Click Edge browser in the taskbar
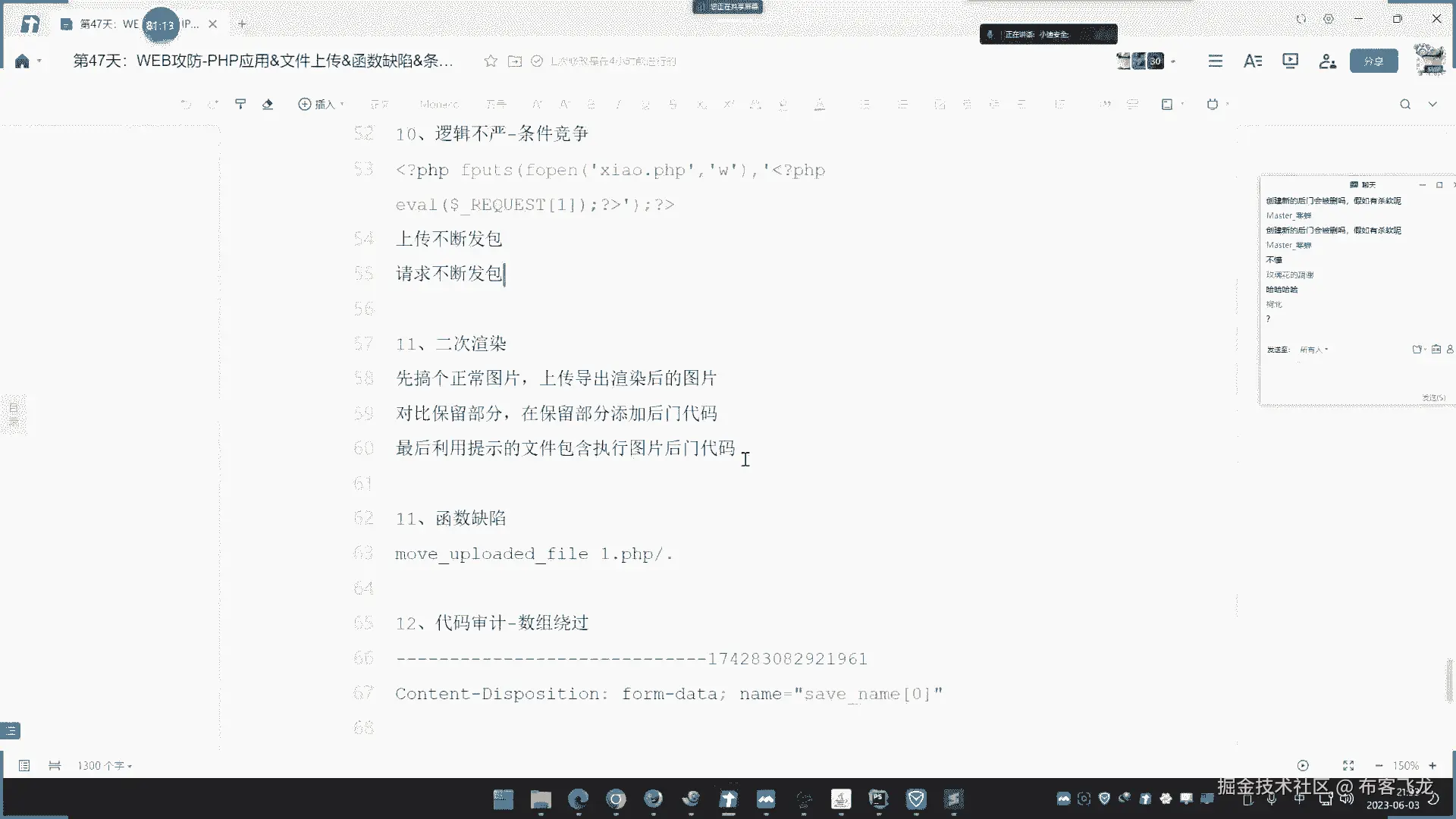Viewport: 1456px width, 819px height. click(x=579, y=799)
